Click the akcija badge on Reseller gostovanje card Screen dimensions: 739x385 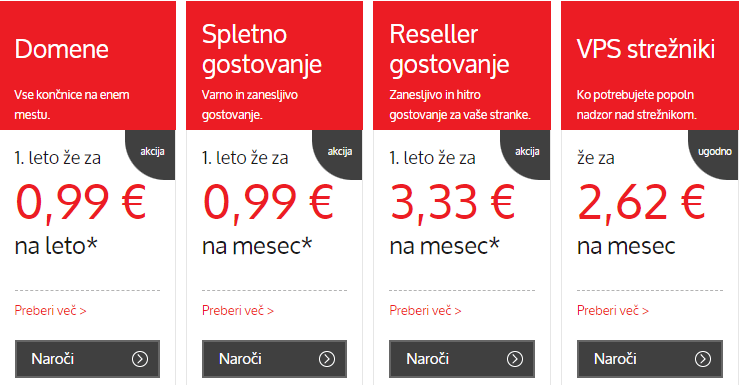tap(527, 152)
